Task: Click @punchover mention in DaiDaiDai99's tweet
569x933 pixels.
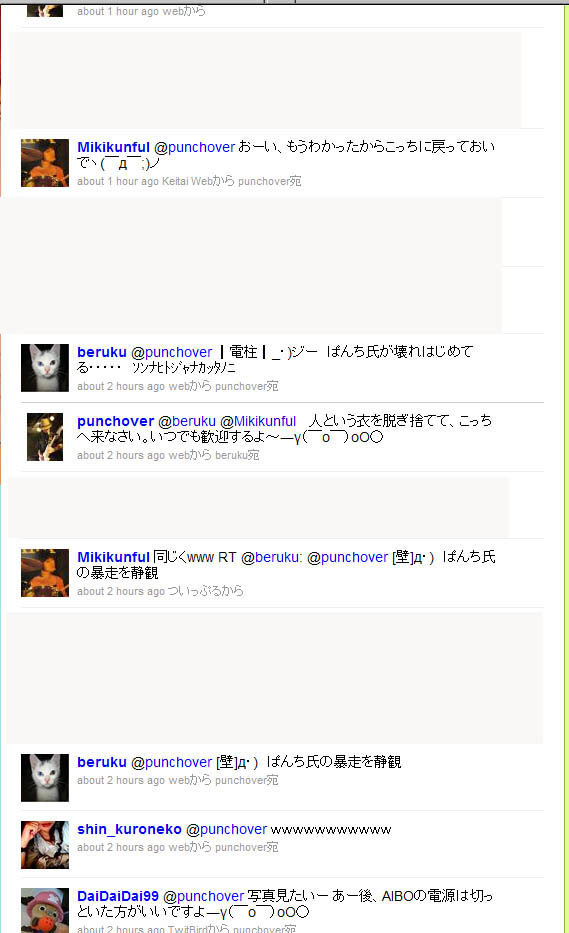Action: click(204, 896)
